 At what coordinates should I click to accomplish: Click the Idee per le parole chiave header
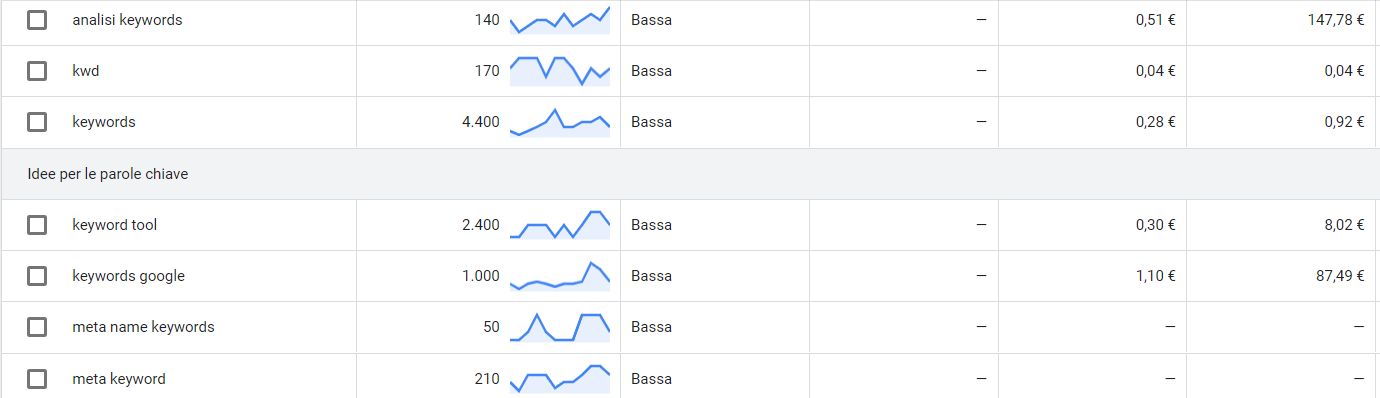[108, 174]
